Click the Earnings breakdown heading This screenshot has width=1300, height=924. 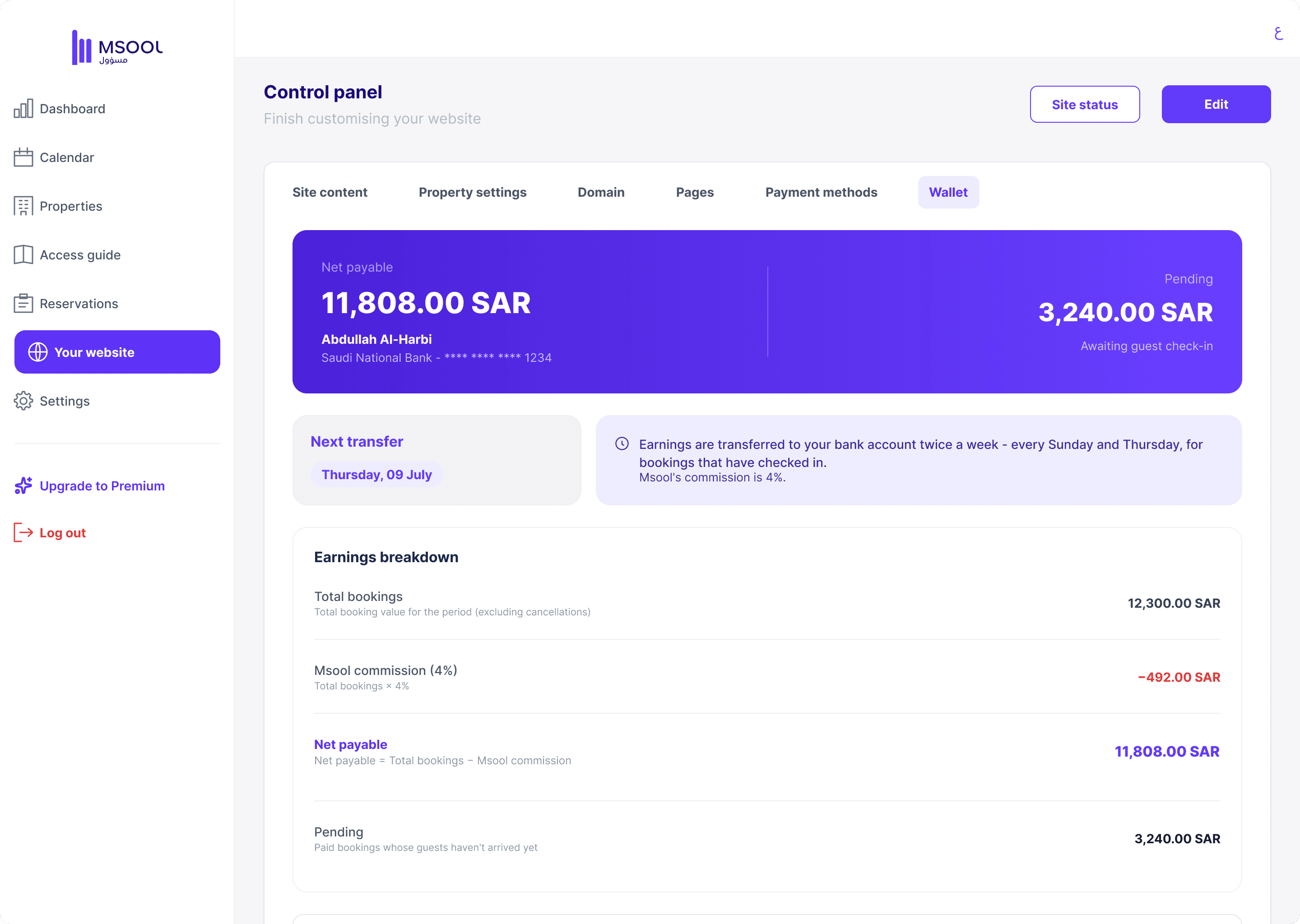click(386, 557)
